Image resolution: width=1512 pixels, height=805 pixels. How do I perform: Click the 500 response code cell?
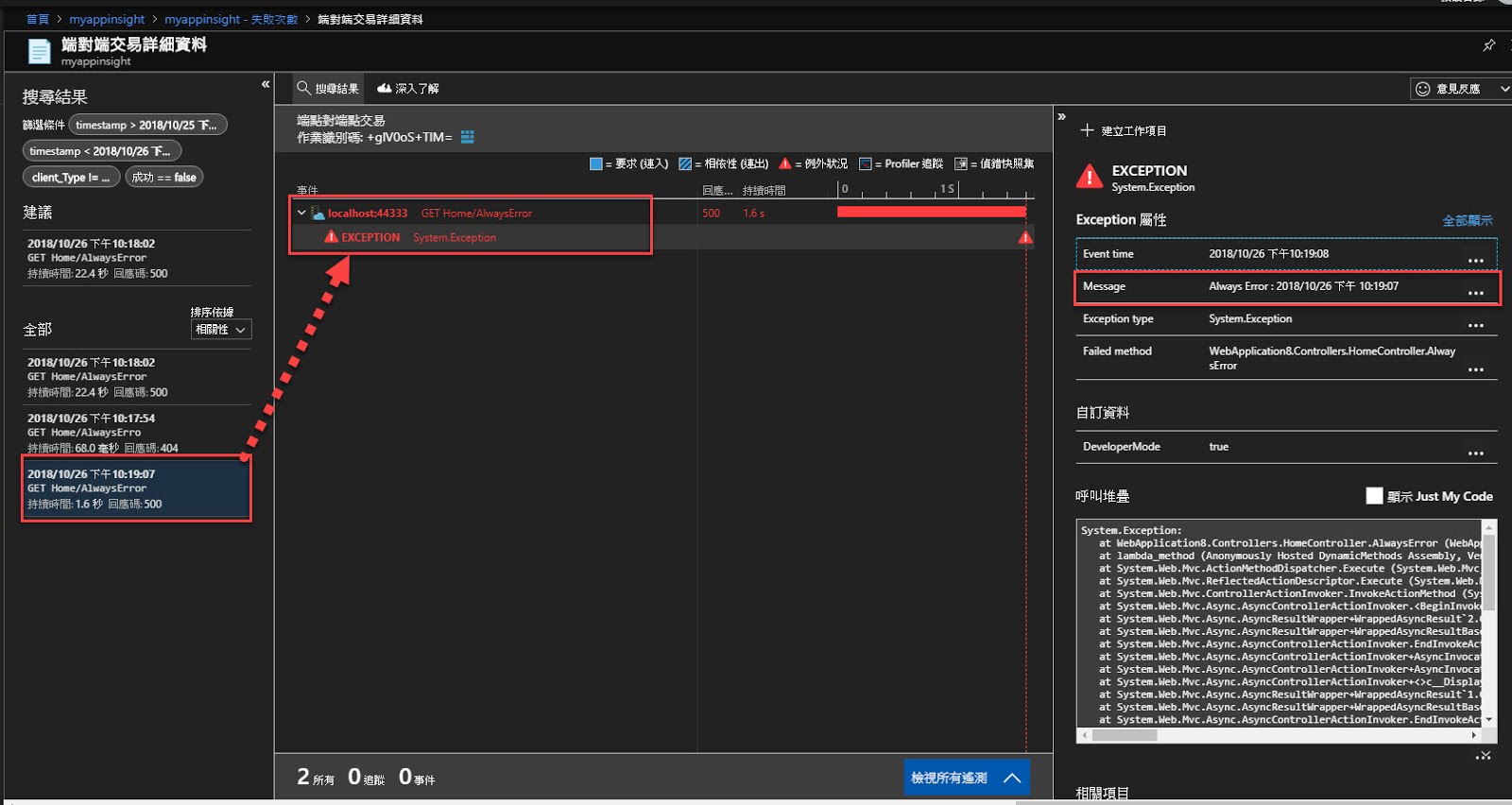712,214
